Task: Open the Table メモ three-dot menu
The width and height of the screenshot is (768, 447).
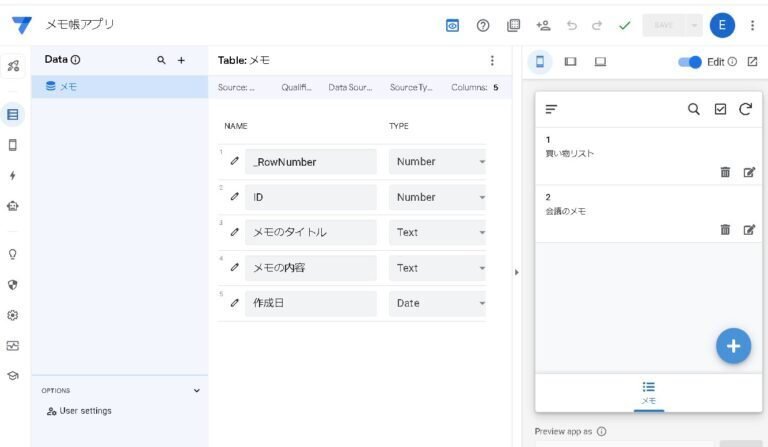Action: pyautogui.click(x=492, y=60)
